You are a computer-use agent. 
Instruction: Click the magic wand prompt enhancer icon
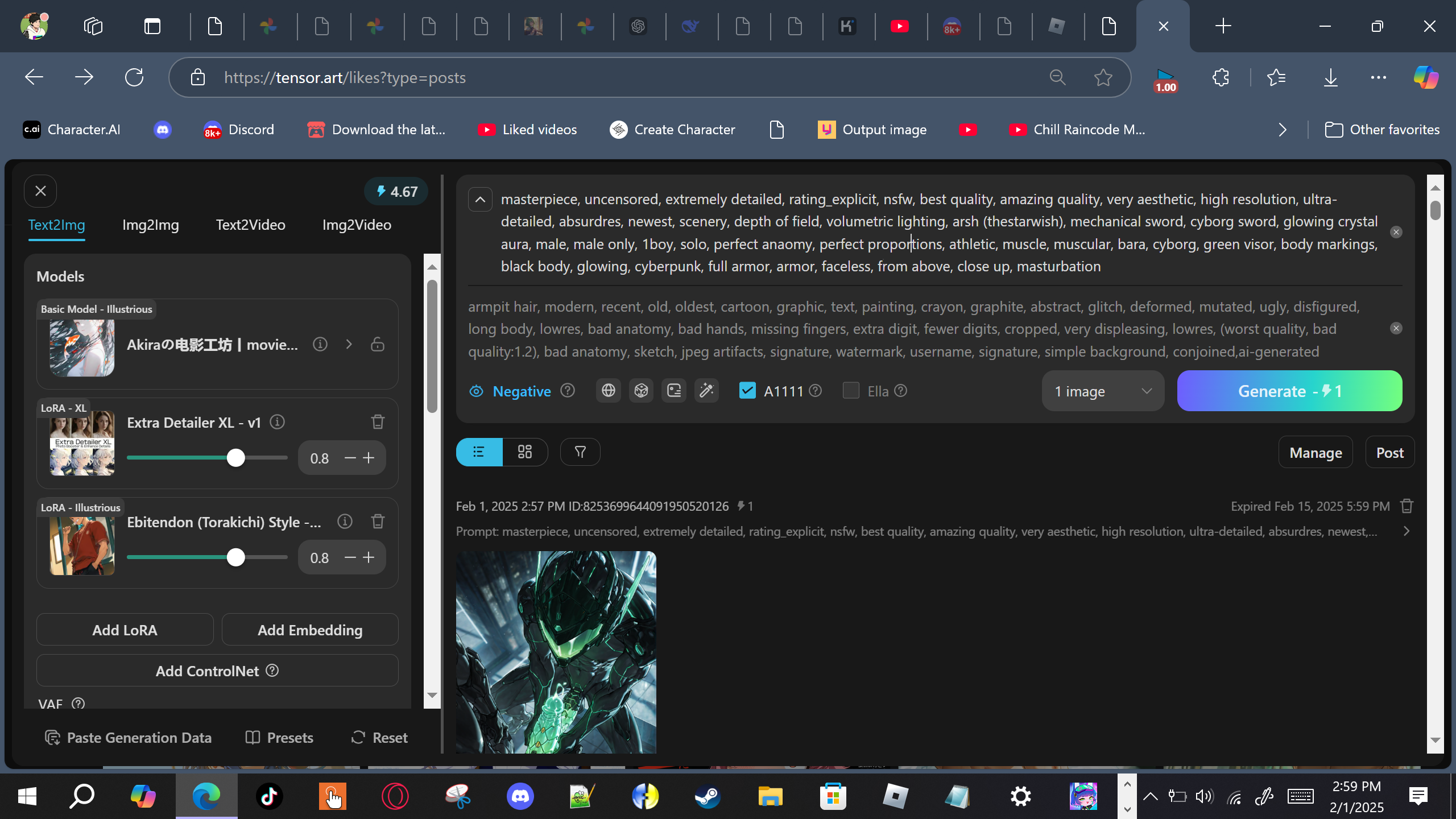click(706, 391)
